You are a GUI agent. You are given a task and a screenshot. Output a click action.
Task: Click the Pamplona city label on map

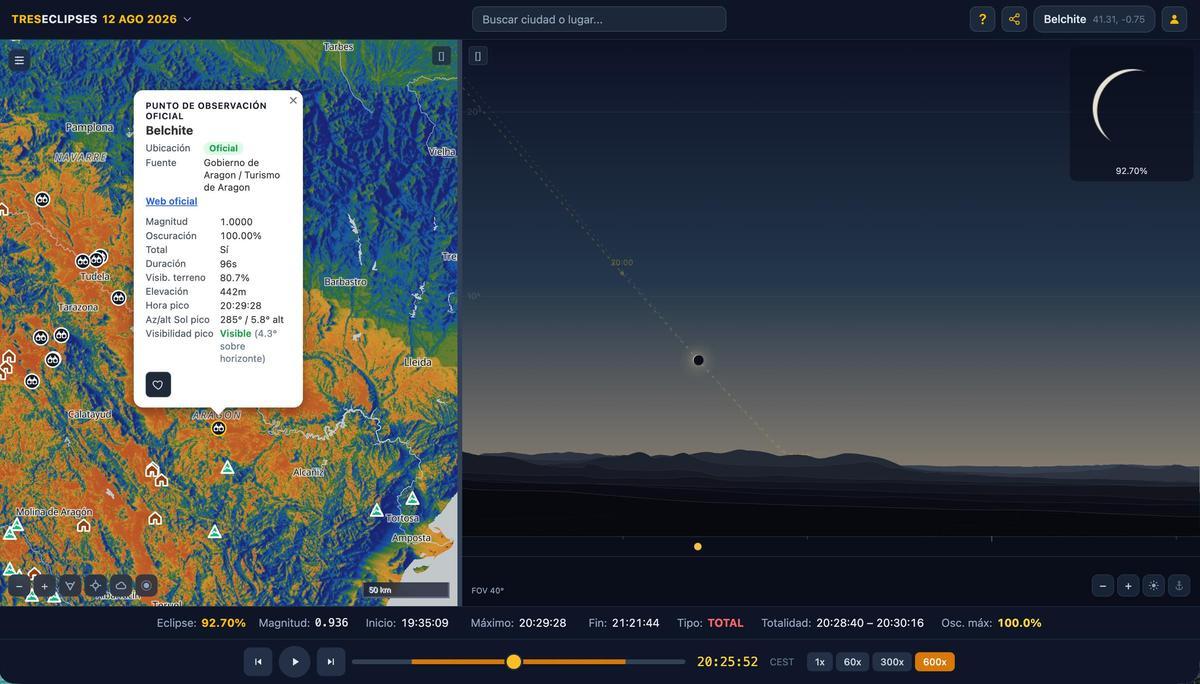click(90, 127)
